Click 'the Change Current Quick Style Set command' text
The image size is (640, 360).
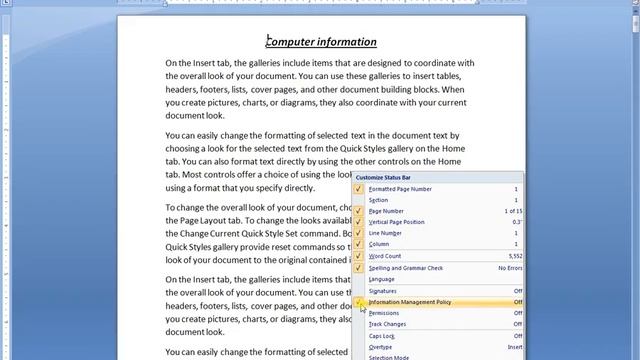[252, 234]
